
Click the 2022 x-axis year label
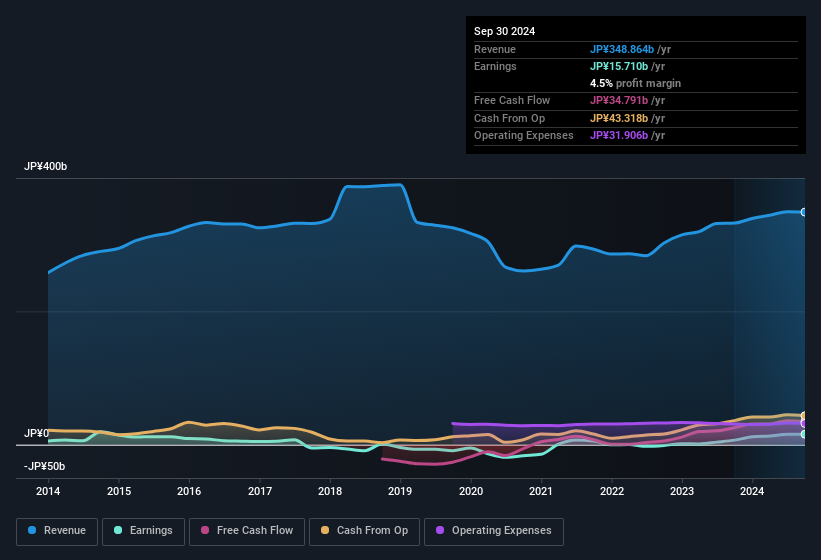click(612, 491)
